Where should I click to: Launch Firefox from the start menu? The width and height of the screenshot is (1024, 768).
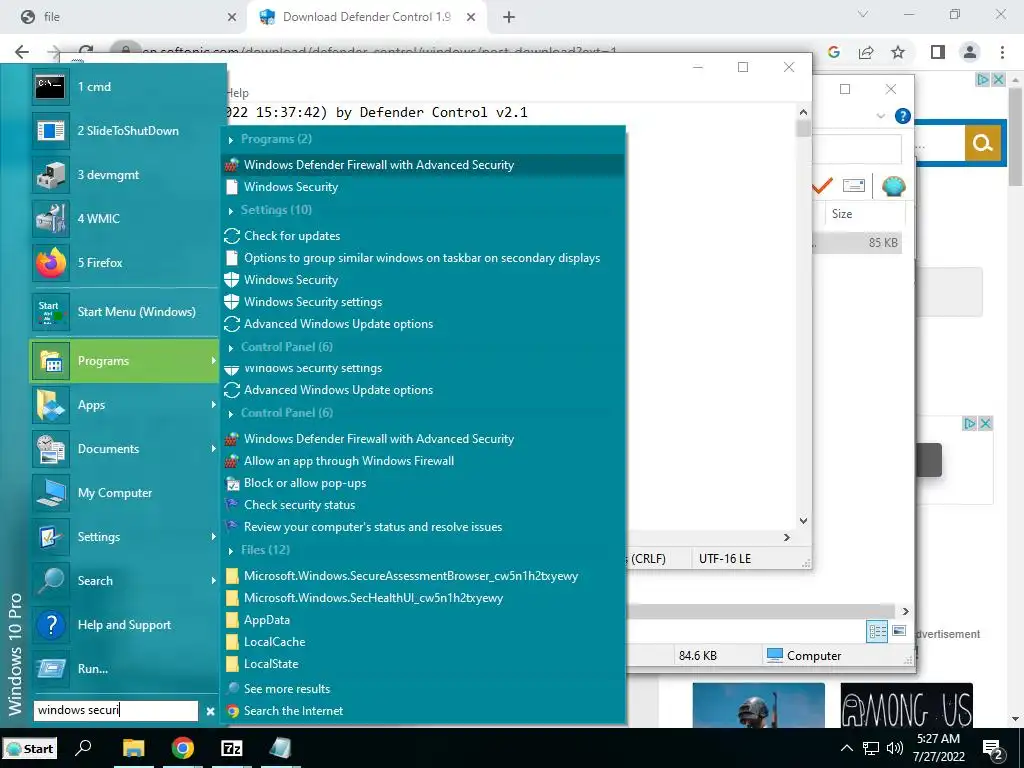click(x=124, y=263)
